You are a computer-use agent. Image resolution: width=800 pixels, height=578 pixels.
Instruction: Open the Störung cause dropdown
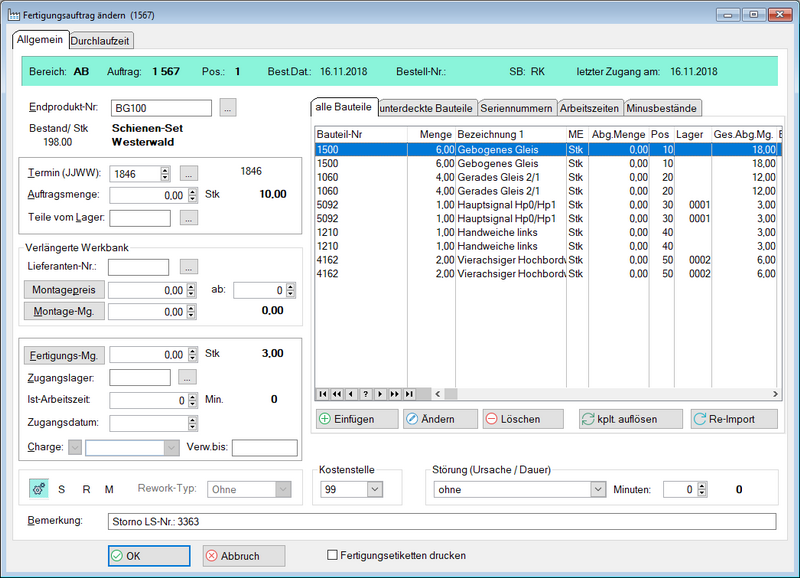pos(598,490)
